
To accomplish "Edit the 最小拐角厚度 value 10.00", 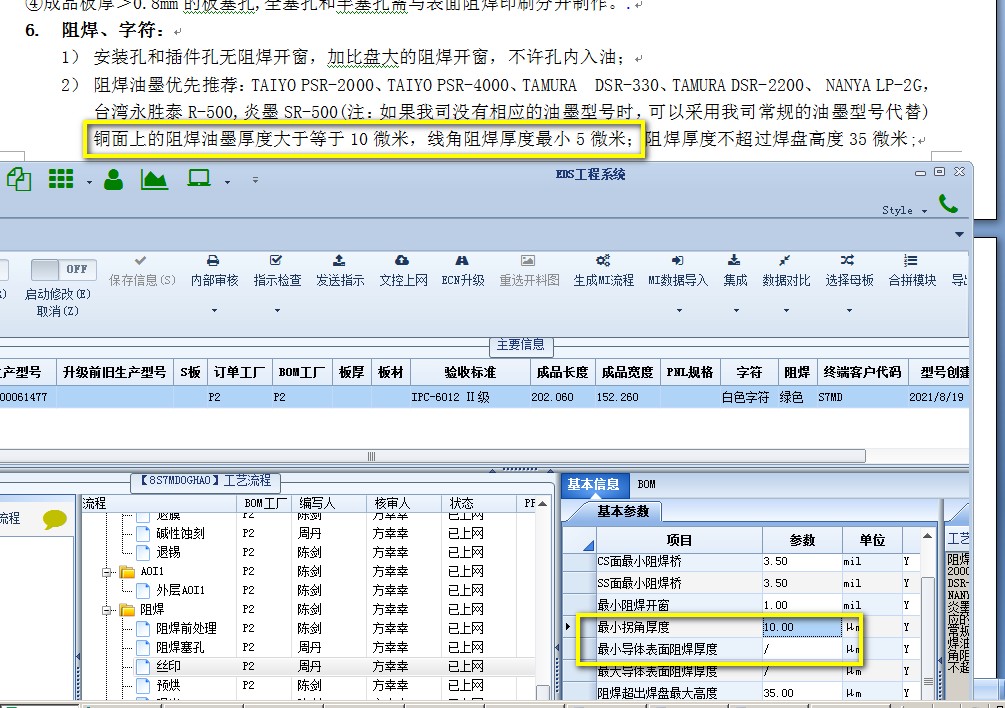I will coord(802,627).
